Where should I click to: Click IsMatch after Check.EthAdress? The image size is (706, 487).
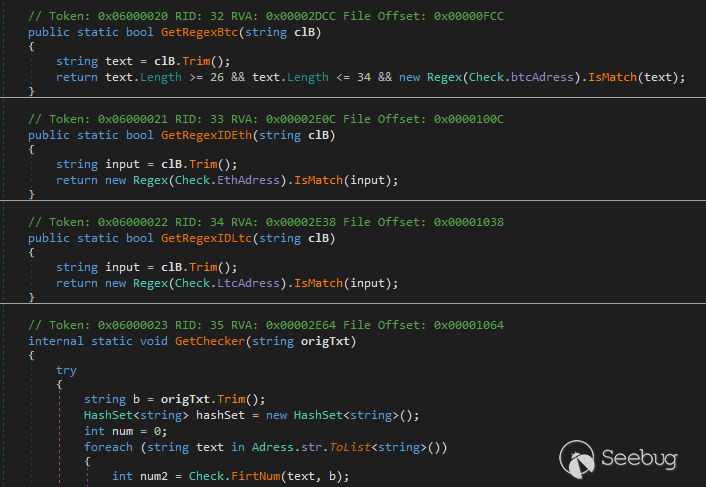(x=318, y=180)
